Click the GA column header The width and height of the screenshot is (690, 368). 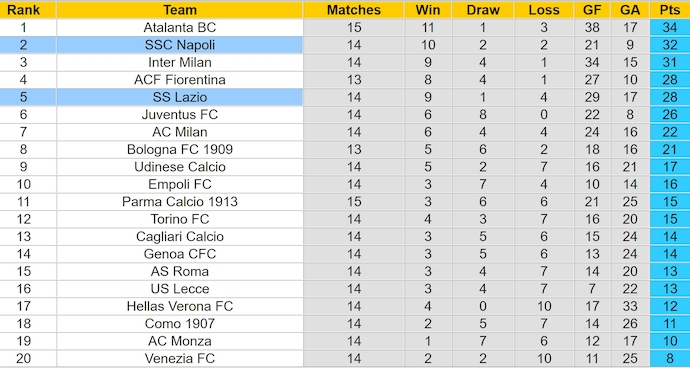coord(630,10)
